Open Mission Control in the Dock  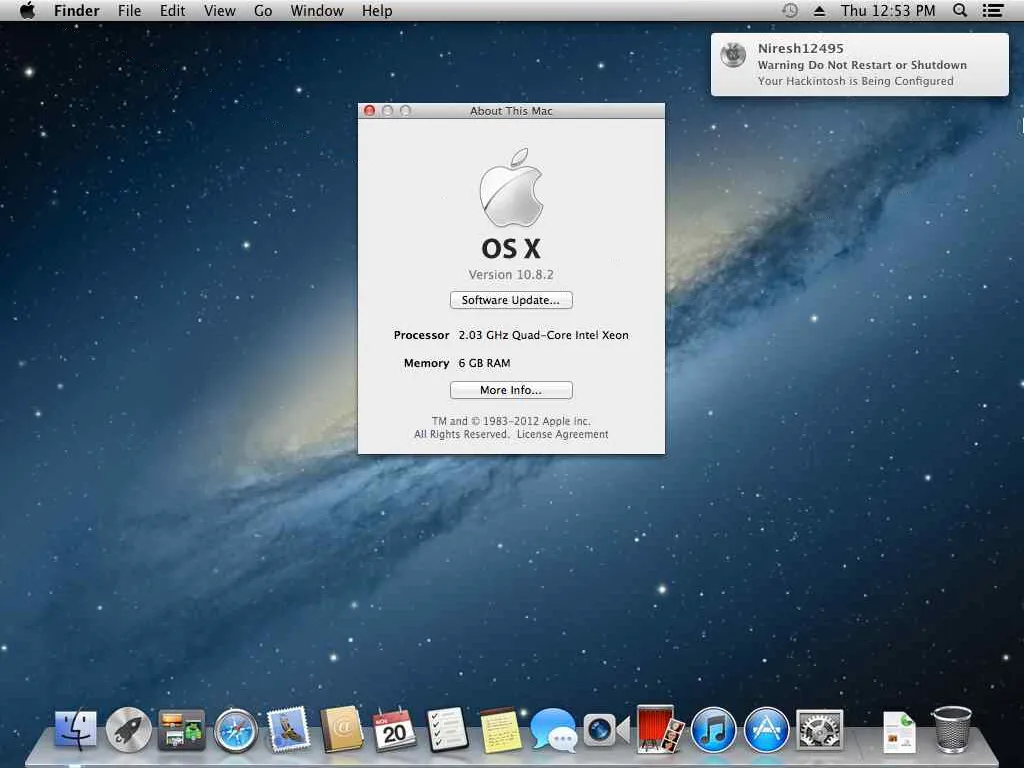point(181,729)
